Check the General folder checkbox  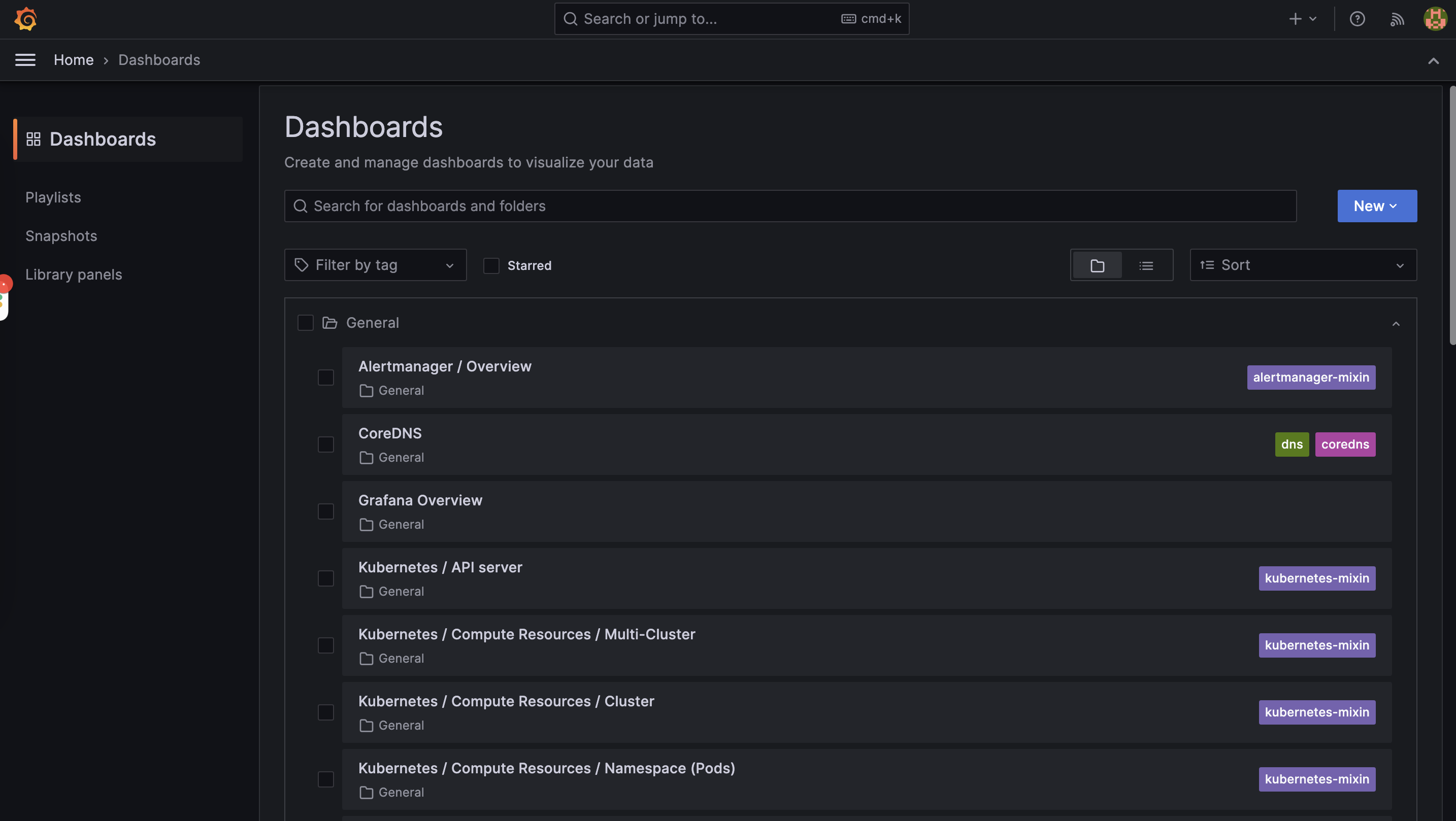click(305, 322)
